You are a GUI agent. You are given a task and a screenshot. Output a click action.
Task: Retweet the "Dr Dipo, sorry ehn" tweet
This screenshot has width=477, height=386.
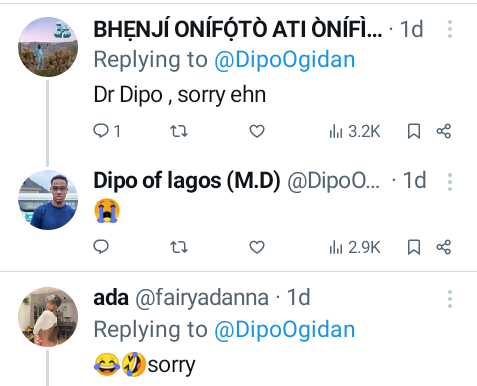pos(179,131)
